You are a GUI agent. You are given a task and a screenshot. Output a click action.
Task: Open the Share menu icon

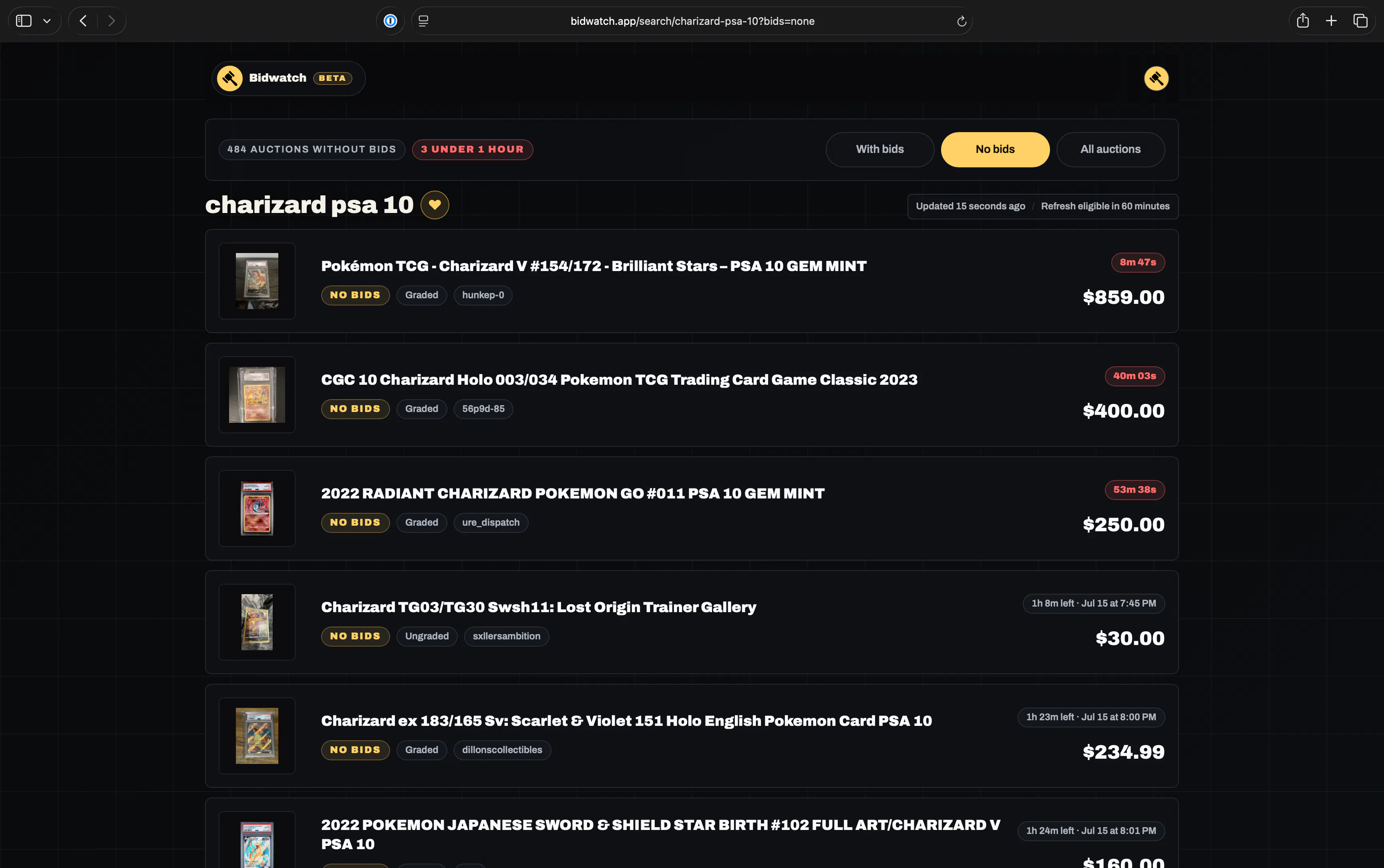click(1302, 21)
